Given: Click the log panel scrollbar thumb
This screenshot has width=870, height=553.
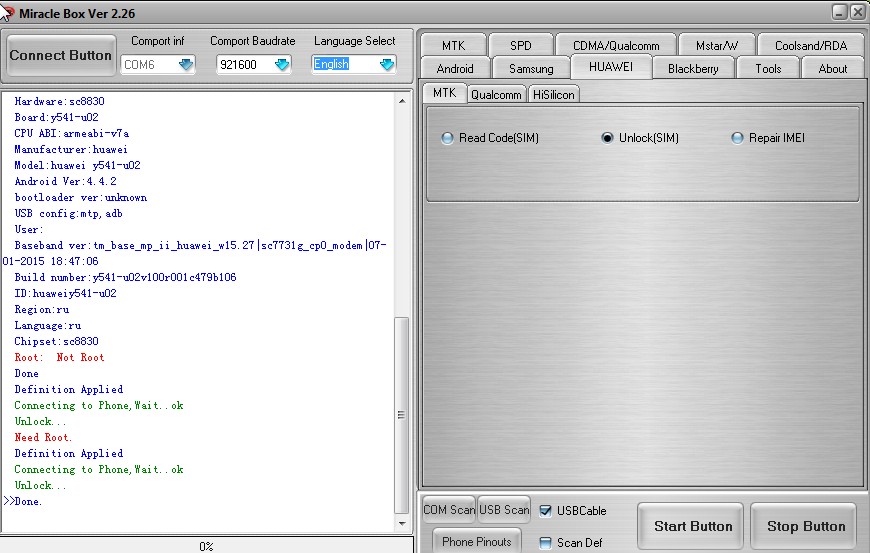Looking at the screenshot, I should pyautogui.click(x=402, y=415).
